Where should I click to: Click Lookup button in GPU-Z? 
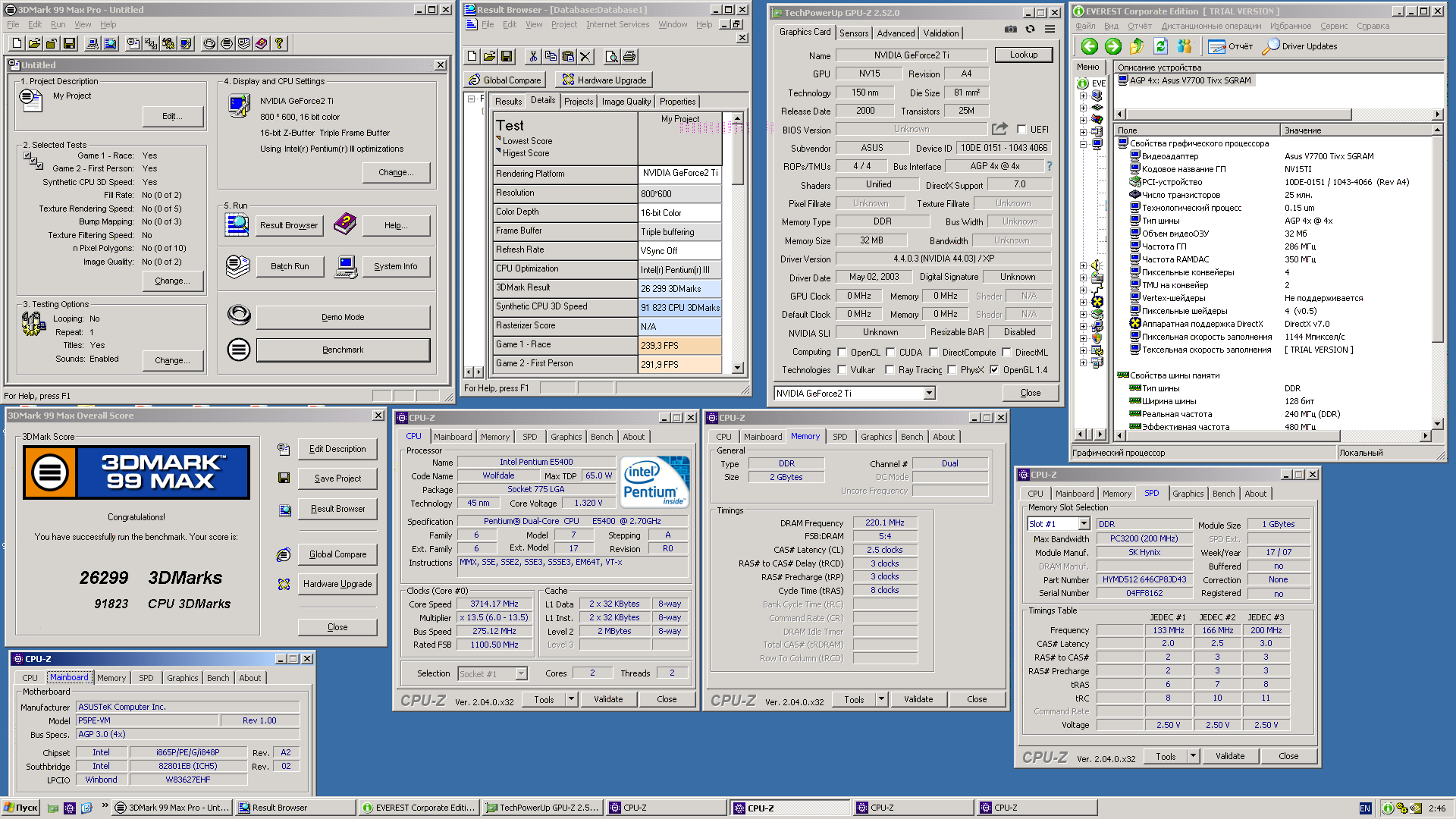click(x=1024, y=55)
